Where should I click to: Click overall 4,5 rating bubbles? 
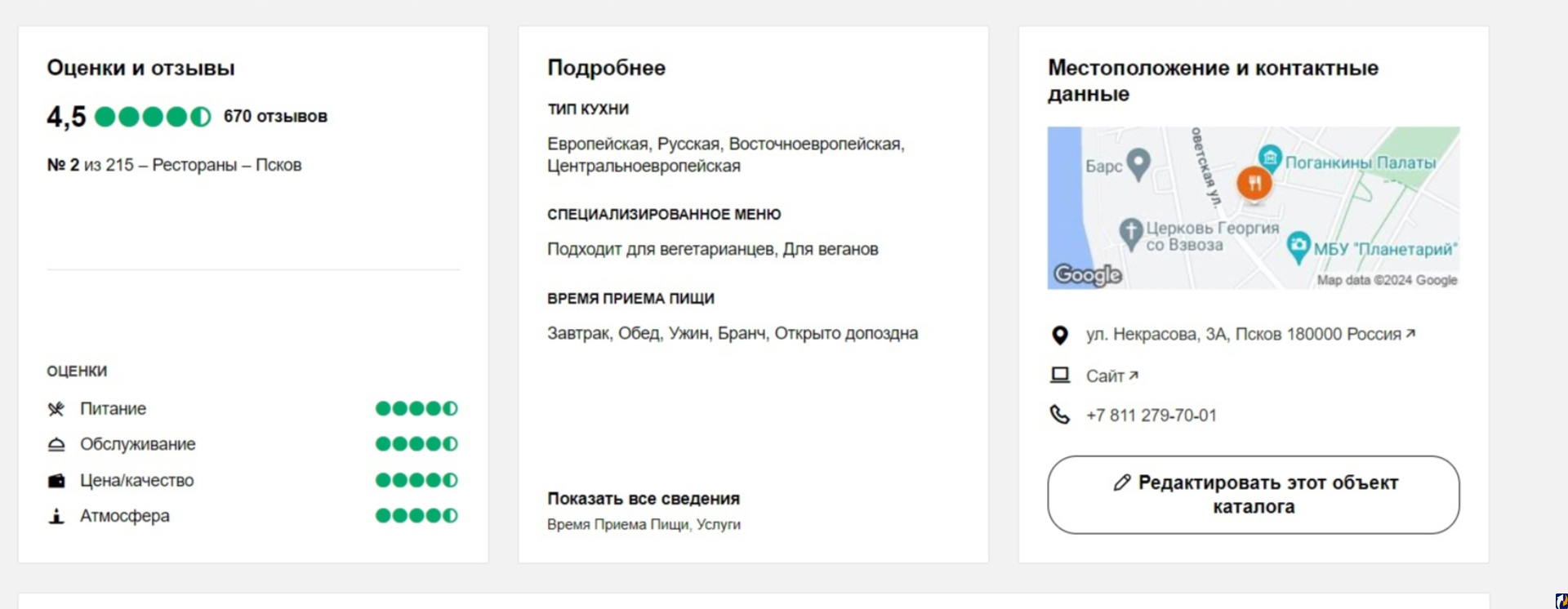(x=153, y=117)
